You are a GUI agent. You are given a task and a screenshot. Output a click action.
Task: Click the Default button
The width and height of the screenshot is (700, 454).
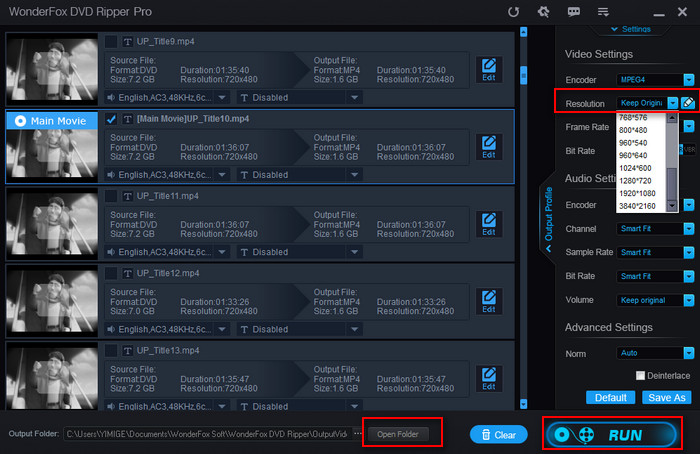coord(610,397)
